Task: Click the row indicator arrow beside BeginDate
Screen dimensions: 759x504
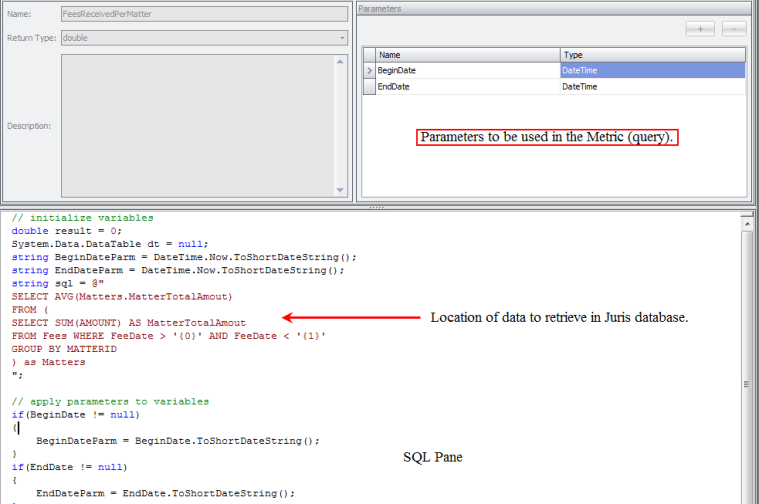Action: pyautogui.click(x=369, y=71)
